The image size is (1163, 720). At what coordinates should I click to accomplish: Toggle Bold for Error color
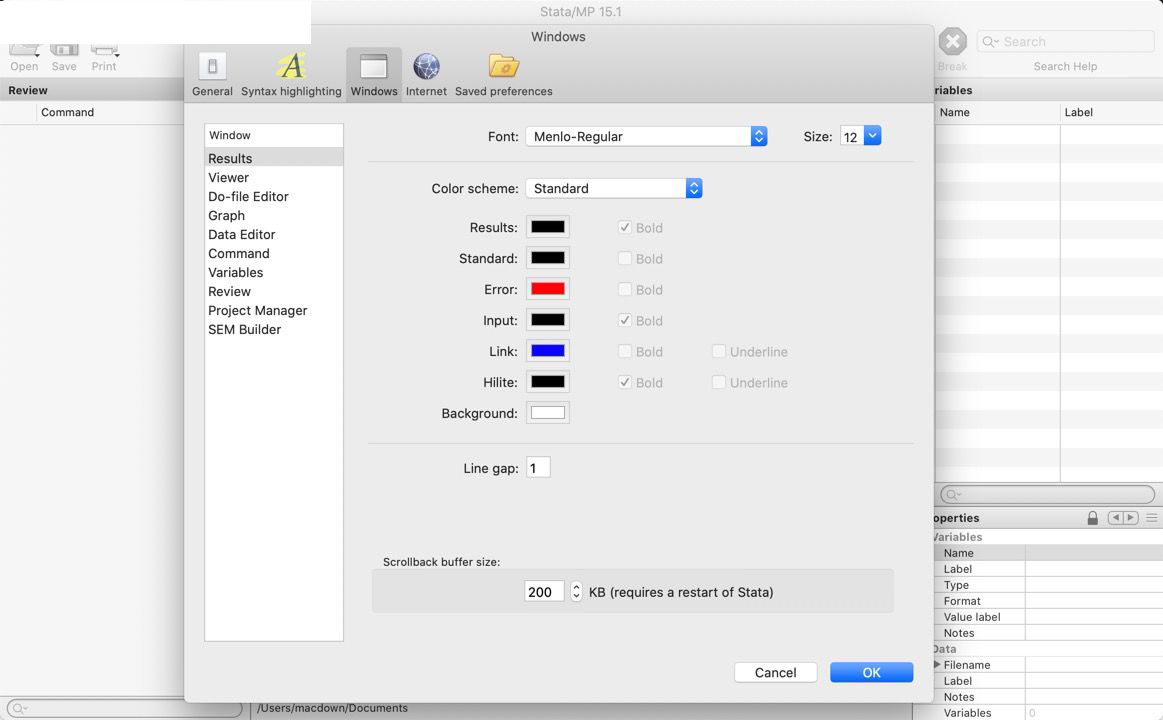tap(625, 289)
